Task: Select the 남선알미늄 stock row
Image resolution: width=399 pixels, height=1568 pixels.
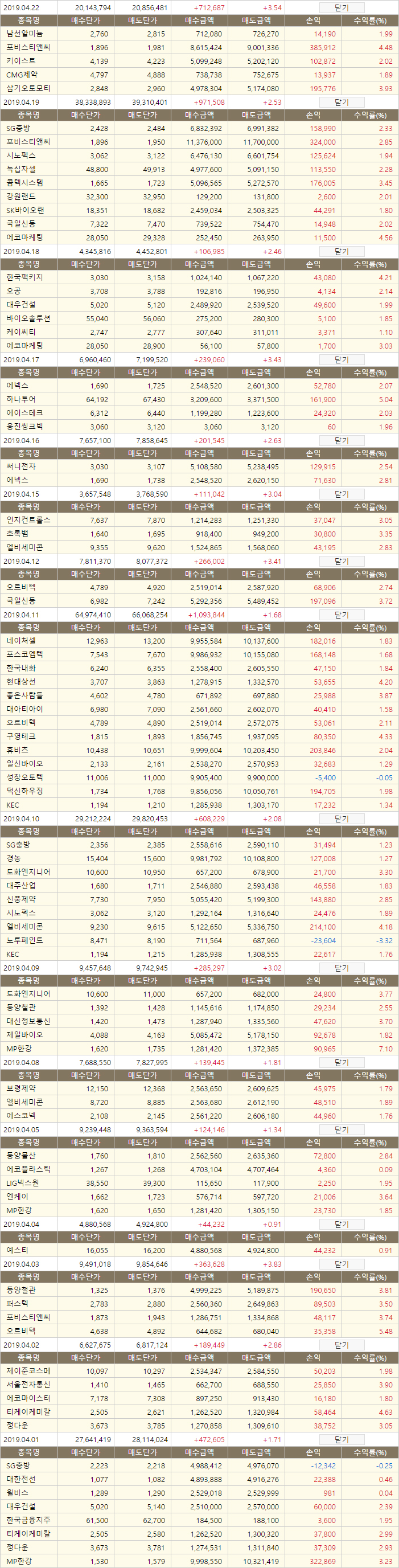Action: 199,34
